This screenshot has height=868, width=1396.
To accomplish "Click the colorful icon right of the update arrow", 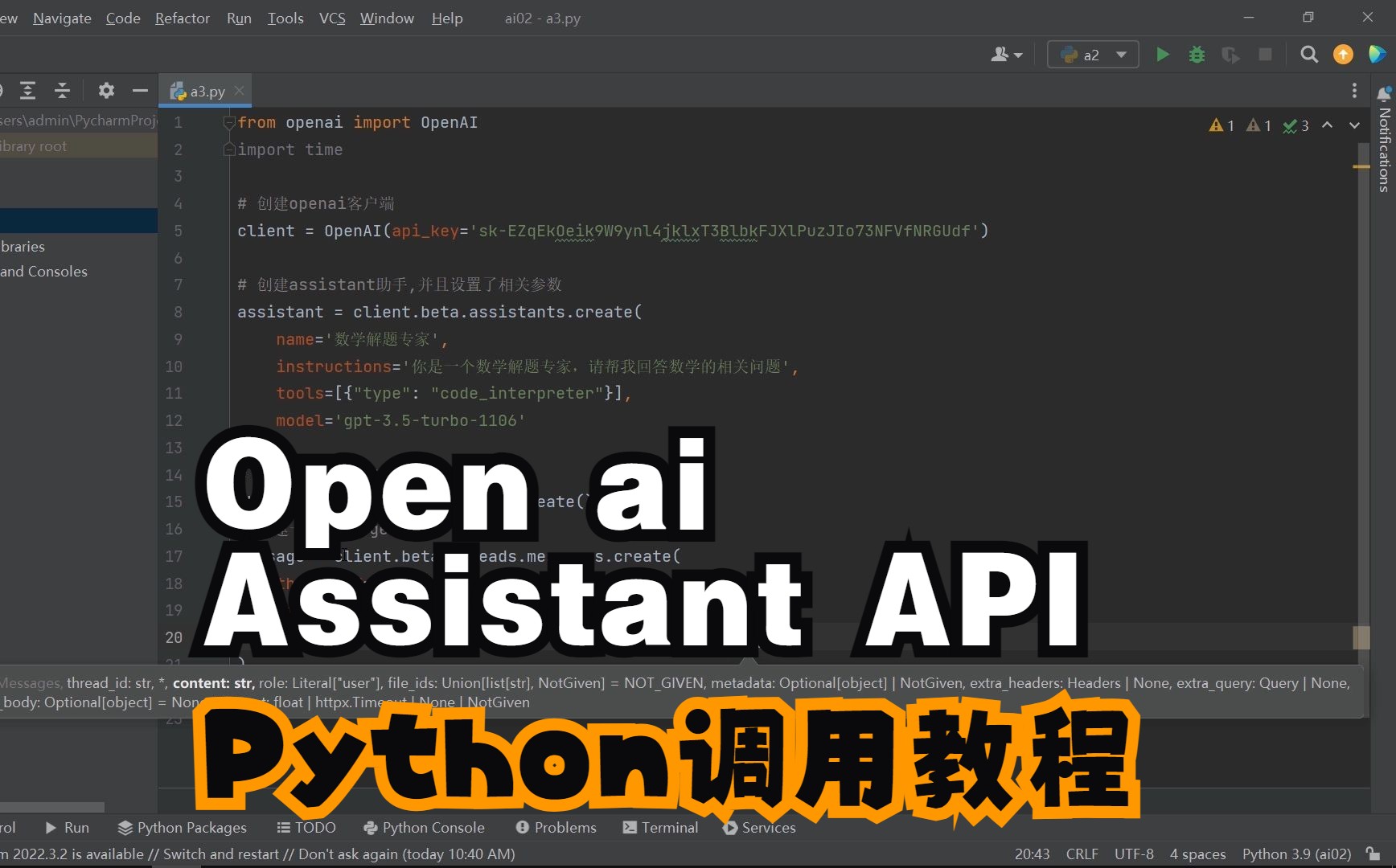I will (x=1377, y=55).
